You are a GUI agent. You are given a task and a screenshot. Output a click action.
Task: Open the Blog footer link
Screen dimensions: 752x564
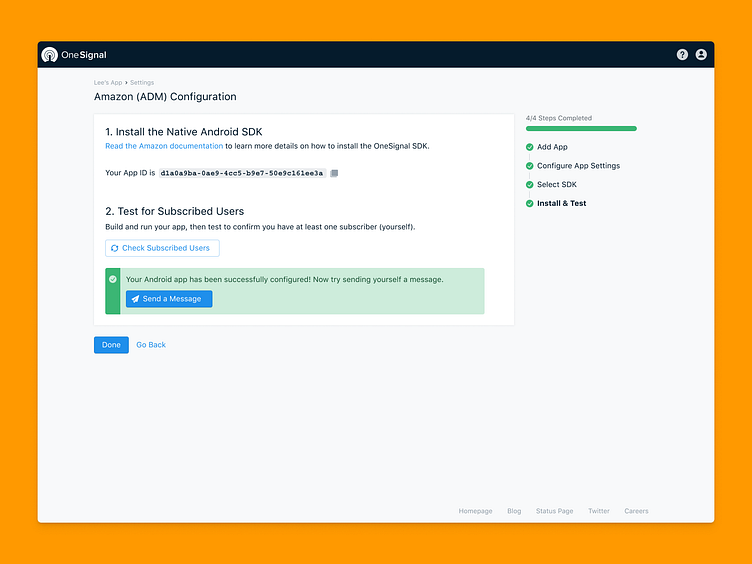[x=514, y=511]
